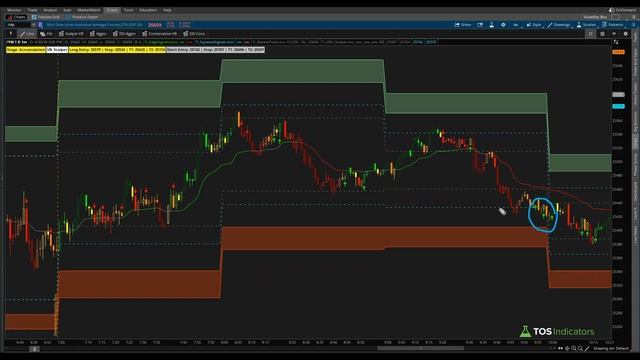
Task: Click the symbol input field
Action: [18, 25]
